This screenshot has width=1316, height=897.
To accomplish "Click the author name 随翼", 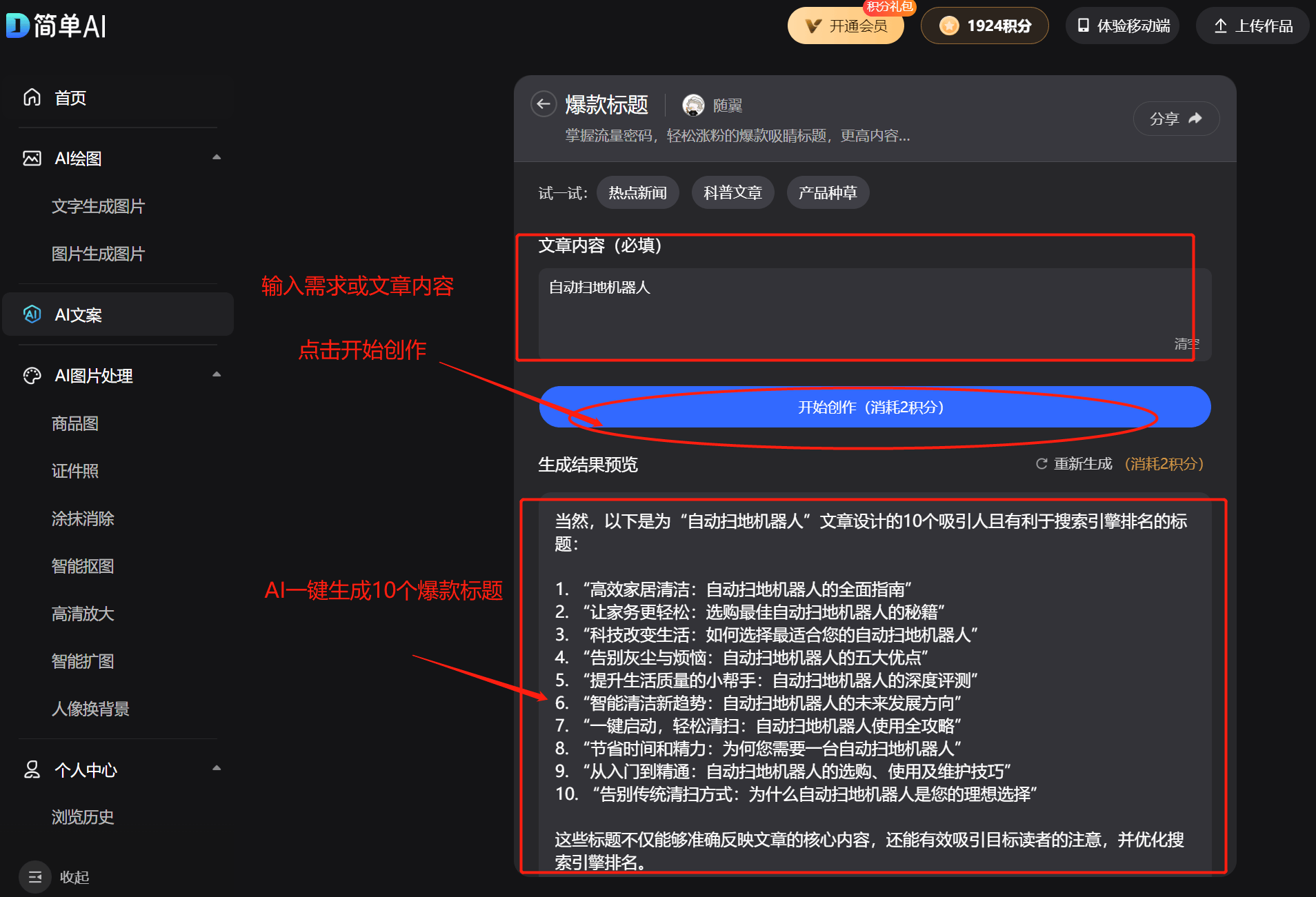I will pos(728,105).
